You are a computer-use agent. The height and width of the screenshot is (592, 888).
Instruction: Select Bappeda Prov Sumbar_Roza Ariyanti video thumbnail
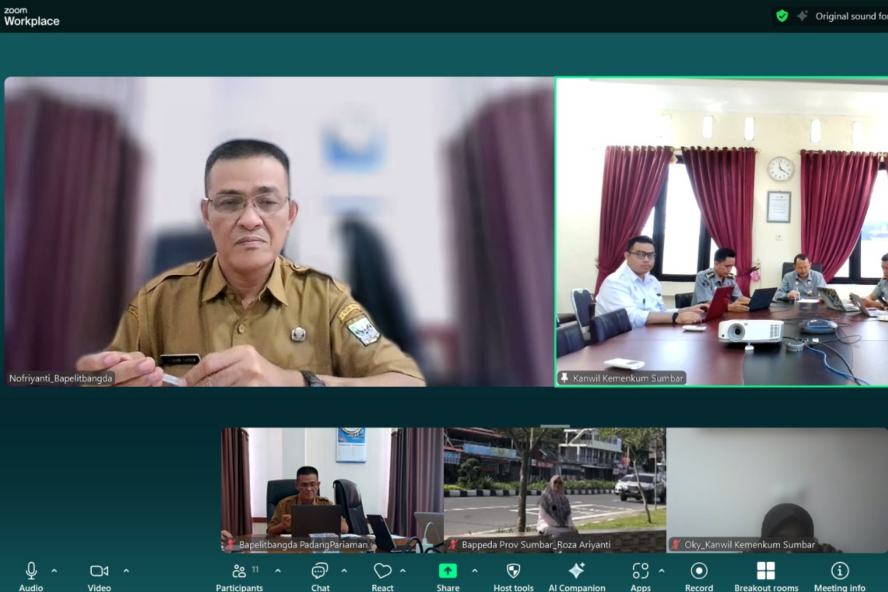coord(555,489)
